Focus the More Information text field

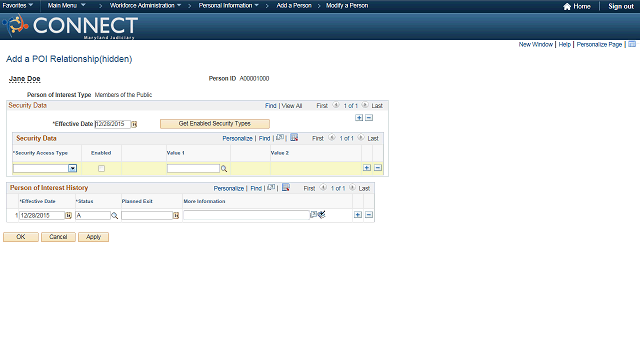click(246, 215)
